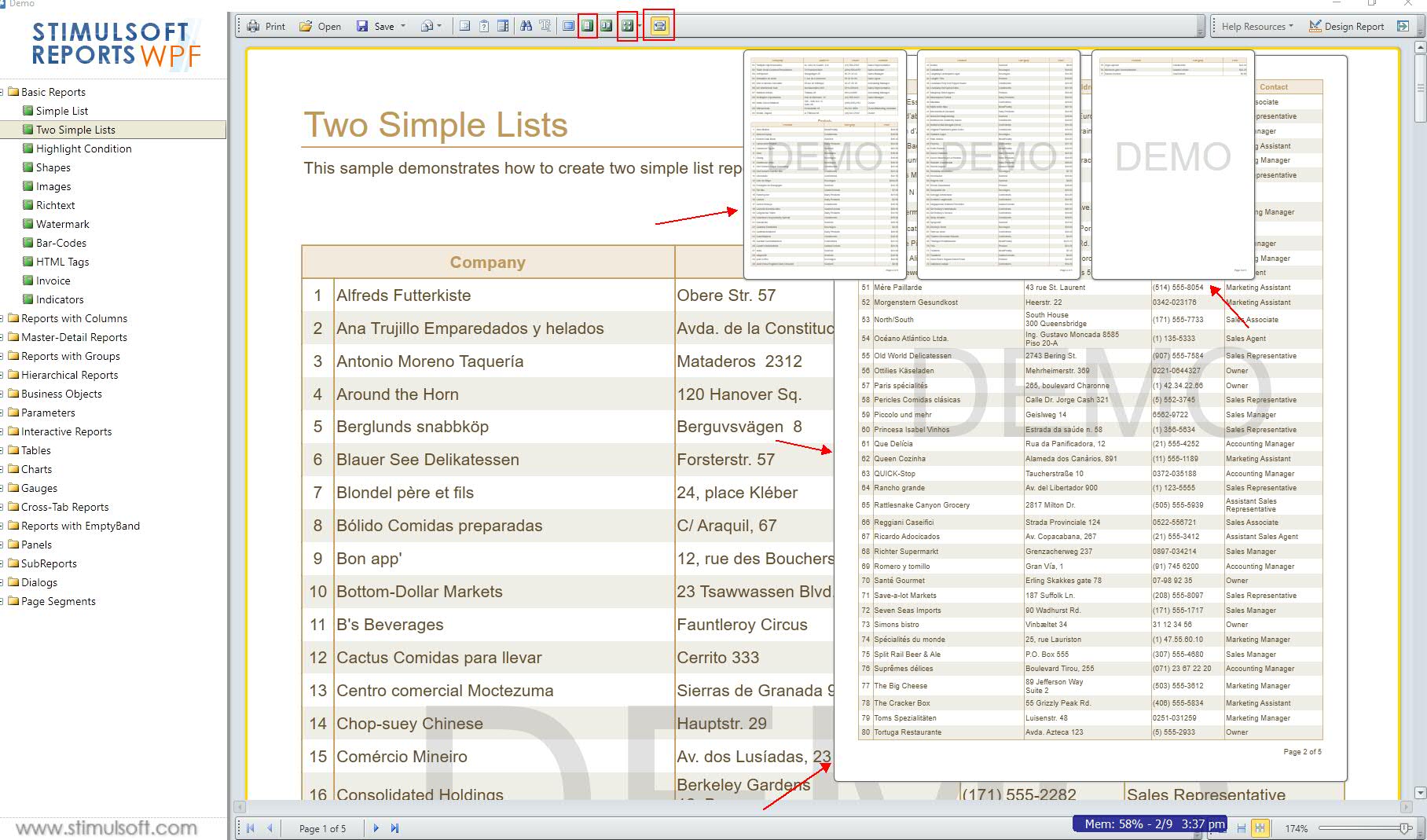The image size is (1427, 840).
Task: Go to the first page
Action: (x=251, y=828)
